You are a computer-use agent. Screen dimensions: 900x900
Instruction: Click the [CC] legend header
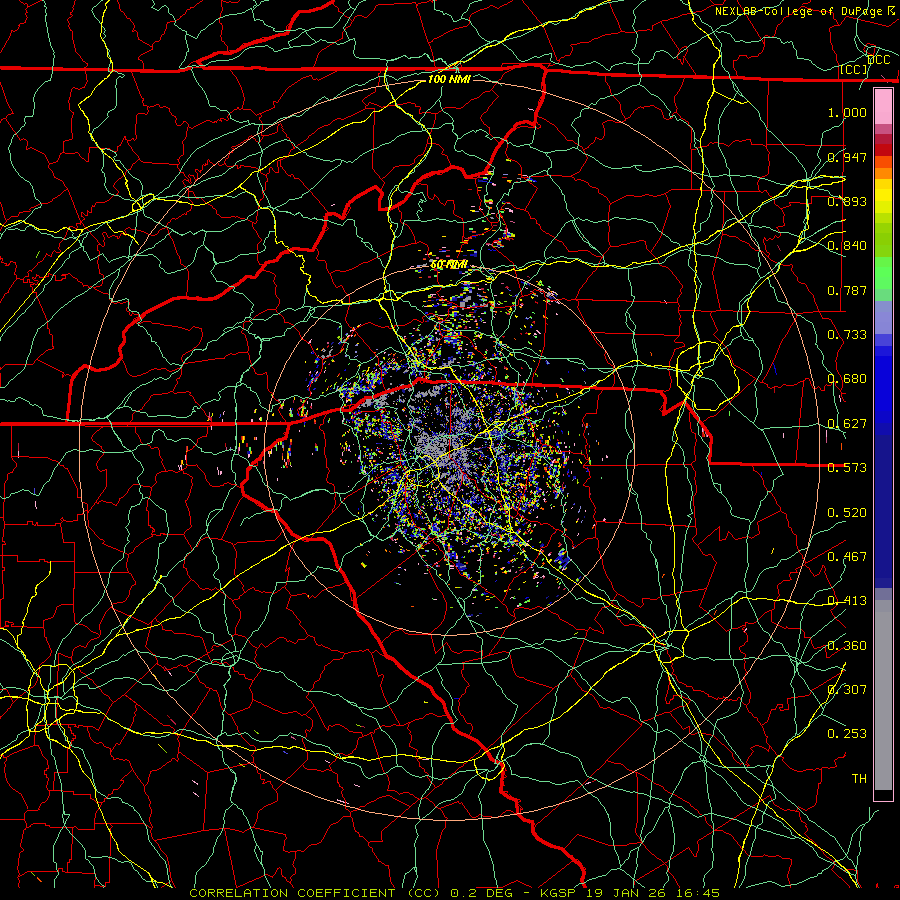tap(853, 69)
